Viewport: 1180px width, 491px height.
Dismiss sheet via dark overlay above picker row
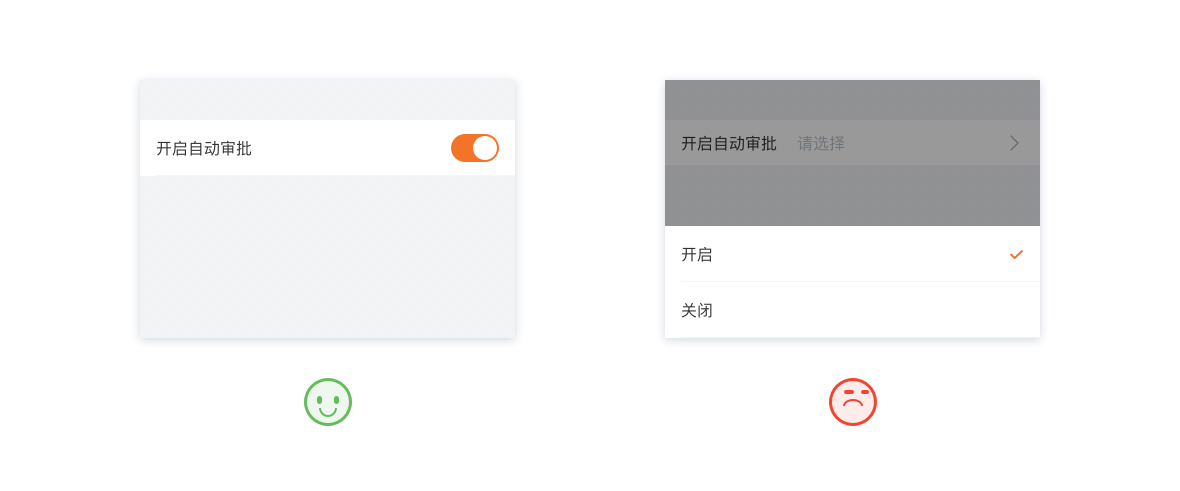pyautogui.click(x=852, y=99)
